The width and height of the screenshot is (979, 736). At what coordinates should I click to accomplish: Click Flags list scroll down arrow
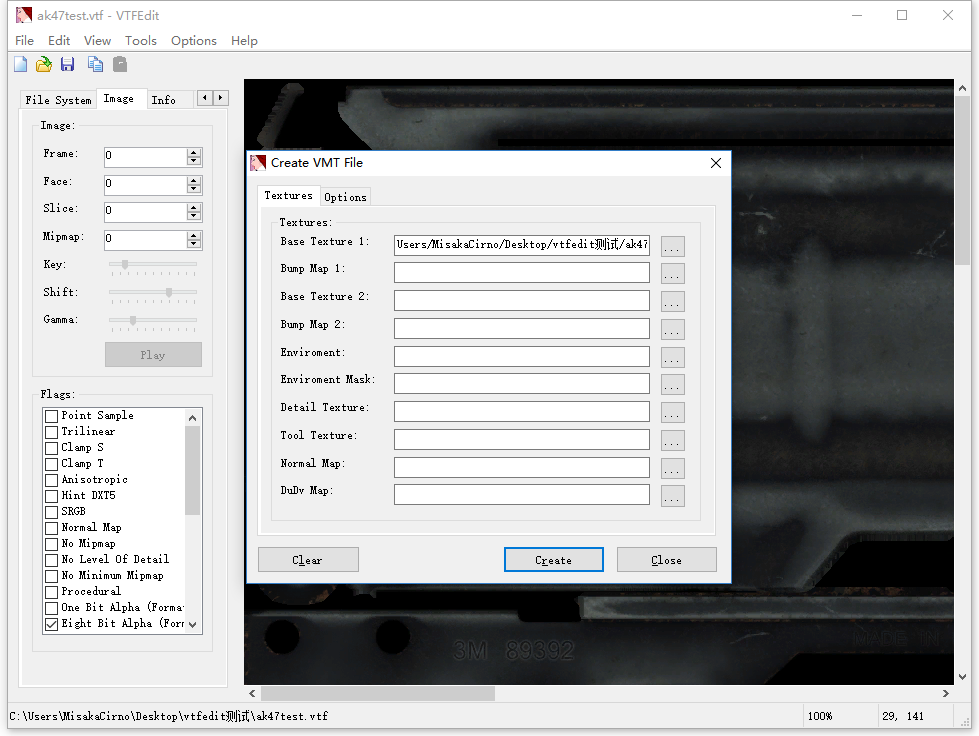pyautogui.click(x=192, y=624)
